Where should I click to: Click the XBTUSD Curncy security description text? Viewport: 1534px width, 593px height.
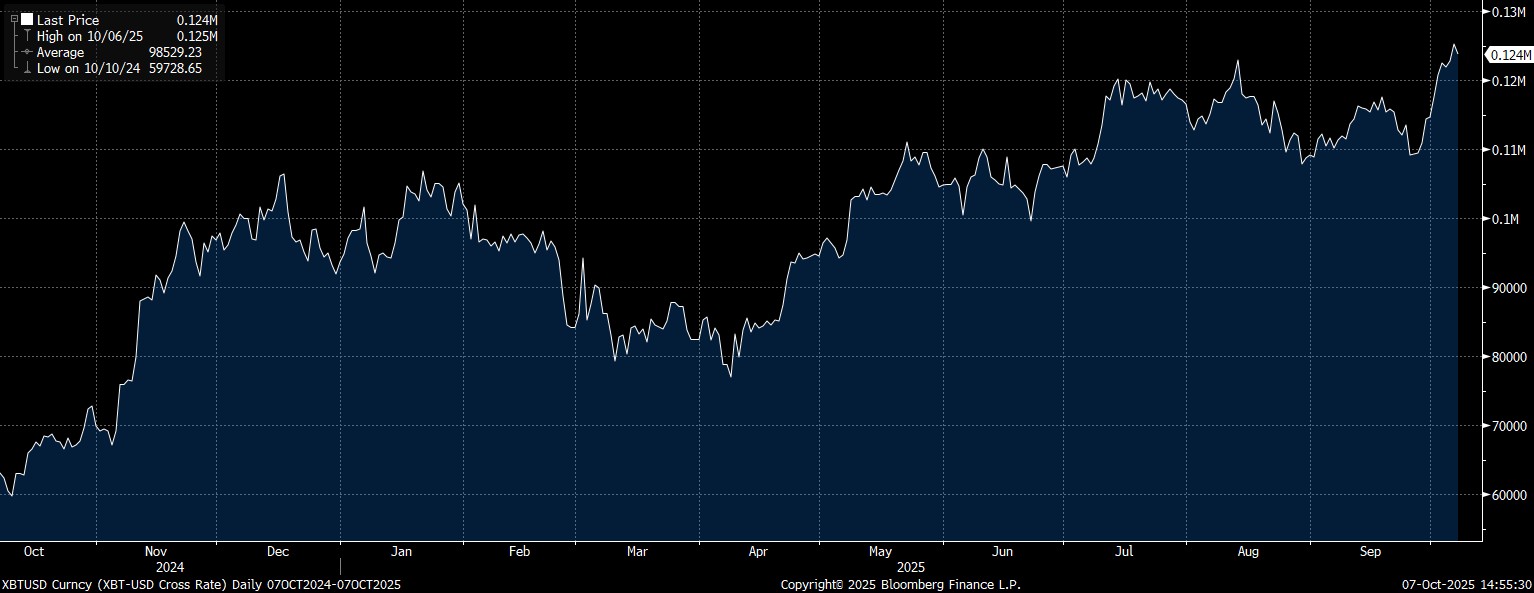coord(200,584)
